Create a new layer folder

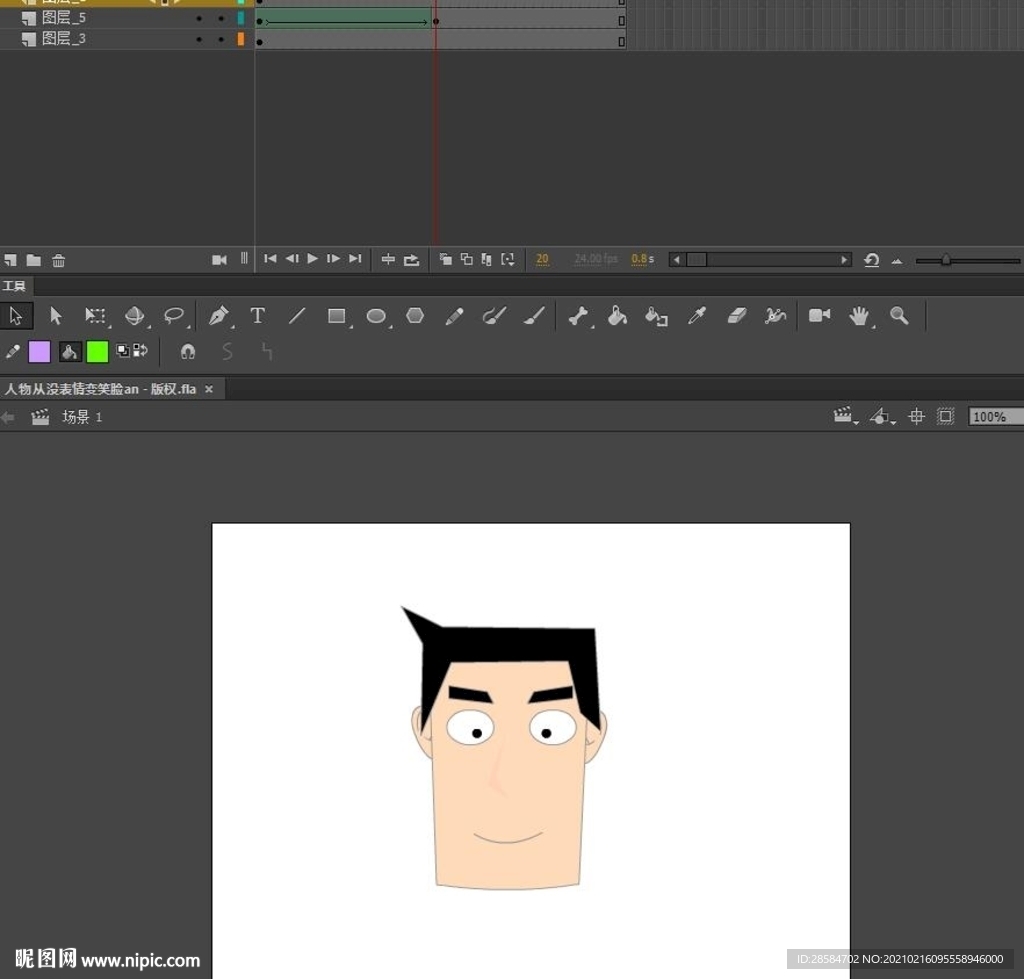pos(33,260)
